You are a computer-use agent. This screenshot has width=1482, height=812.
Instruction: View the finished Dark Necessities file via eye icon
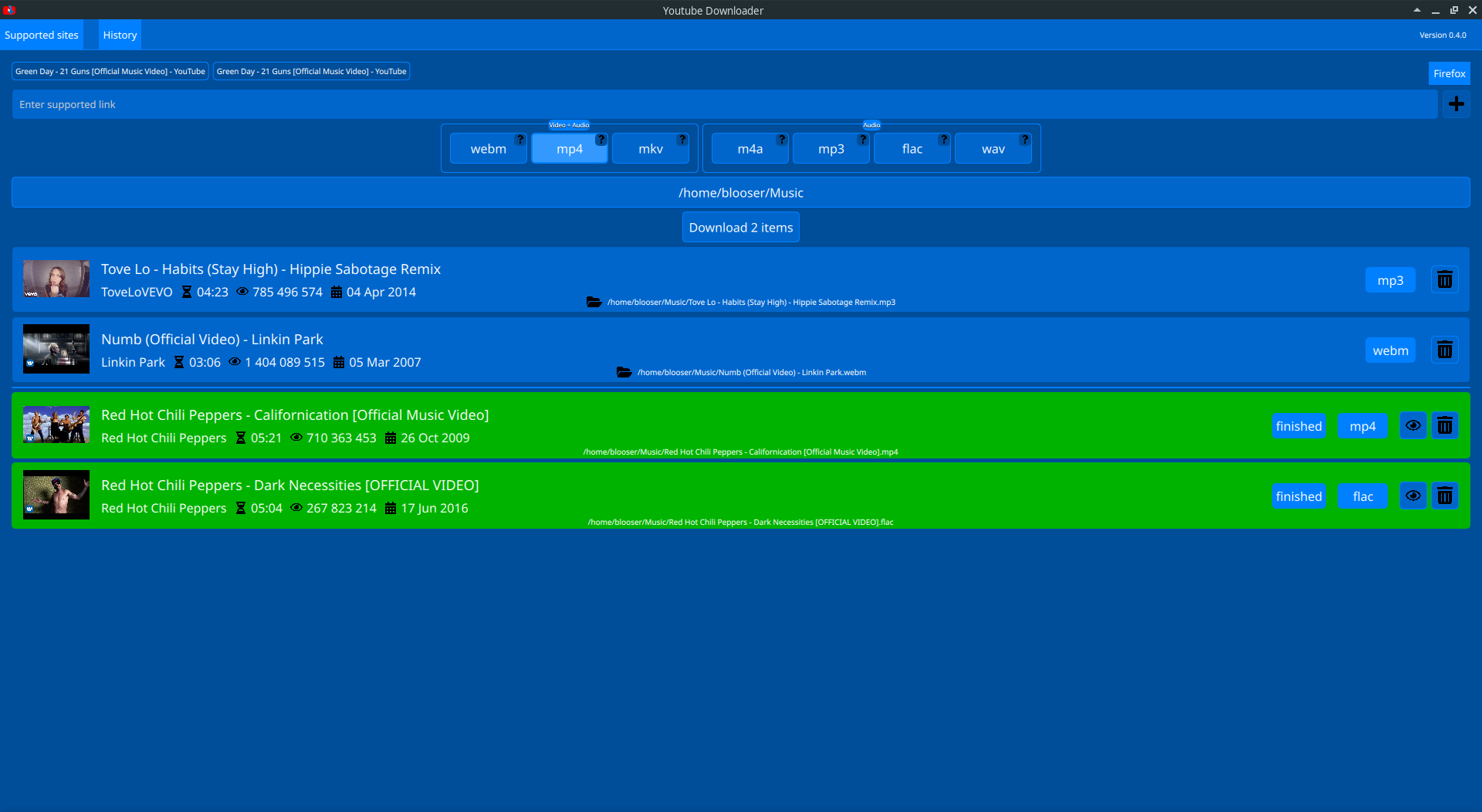pos(1413,496)
